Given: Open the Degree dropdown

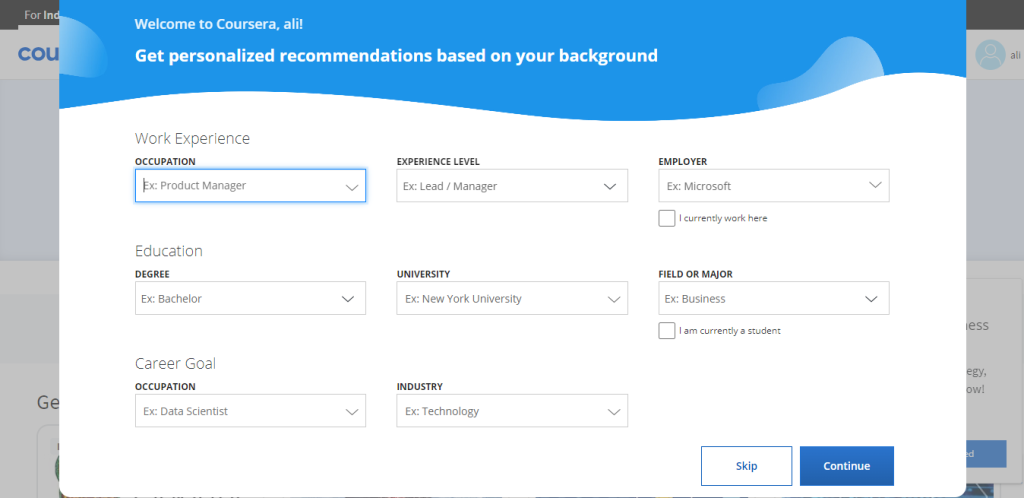Looking at the screenshot, I should (250, 298).
